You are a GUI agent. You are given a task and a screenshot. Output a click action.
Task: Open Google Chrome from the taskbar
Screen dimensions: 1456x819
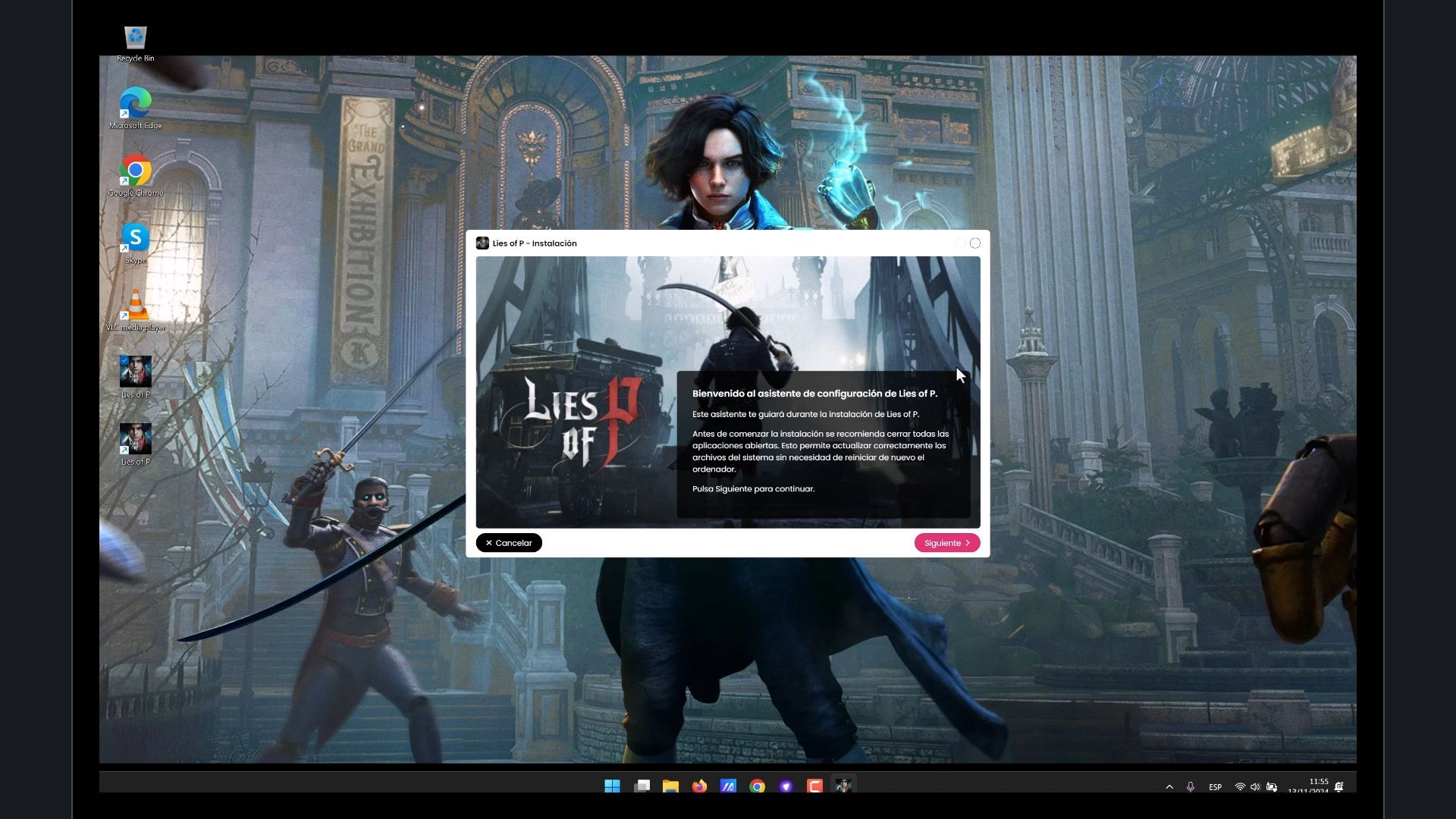757,786
